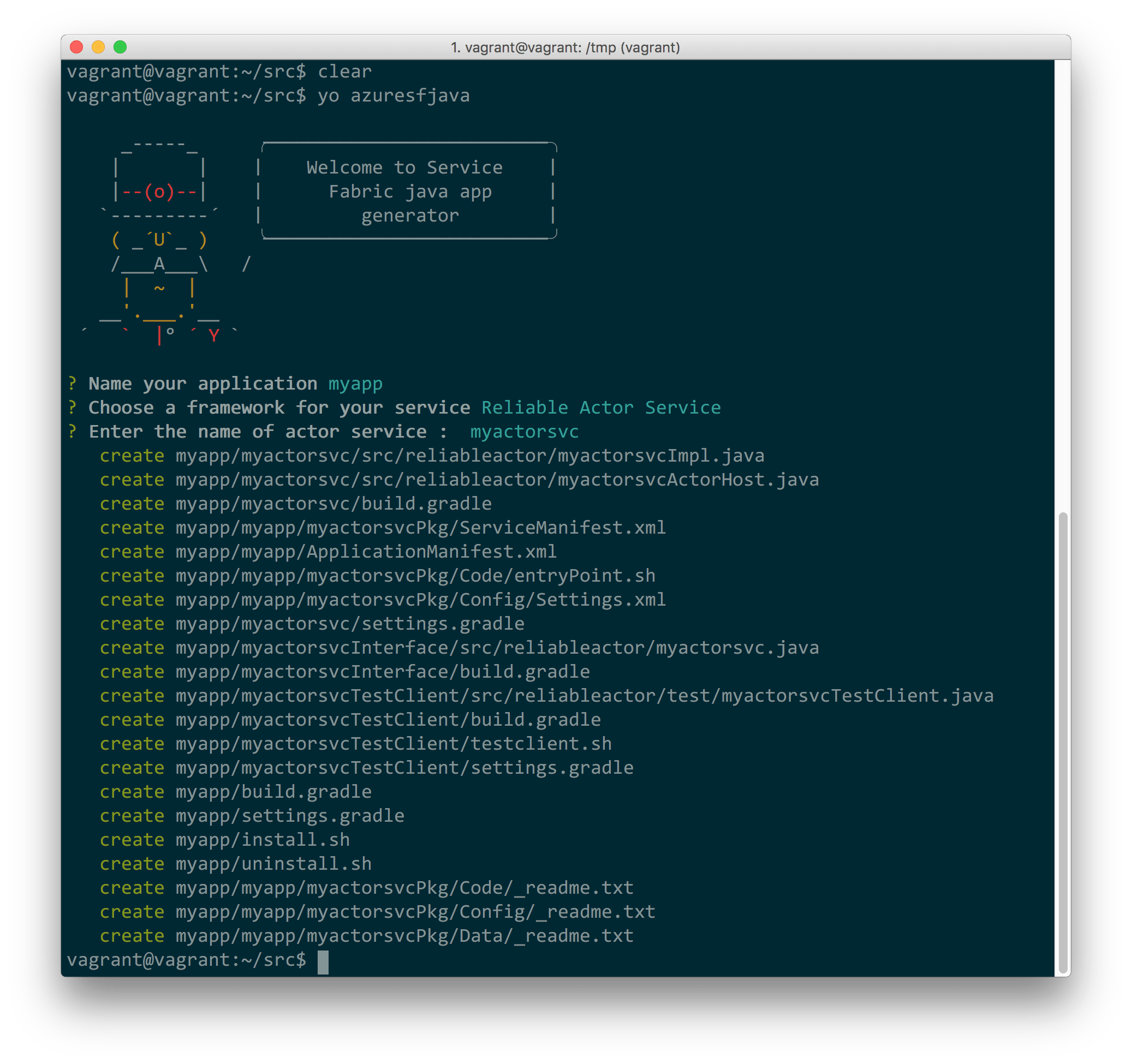This screenshot has height=1064, width=1132.
Task: Select the Yeoman ASCII art mascot
Action: 159,239
